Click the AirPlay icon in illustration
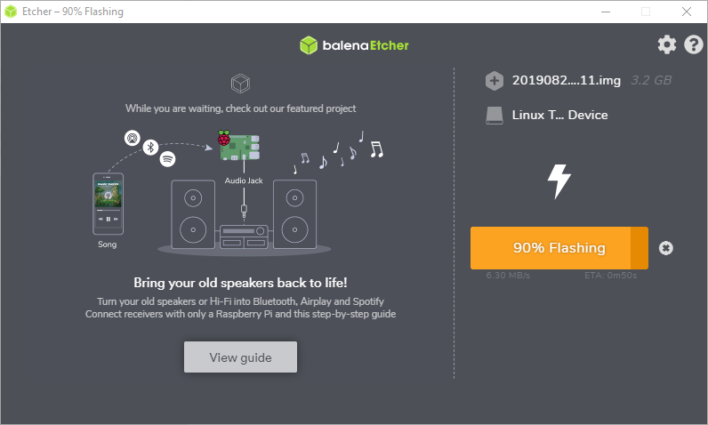 pyautogui.click(x=131, y=136)
